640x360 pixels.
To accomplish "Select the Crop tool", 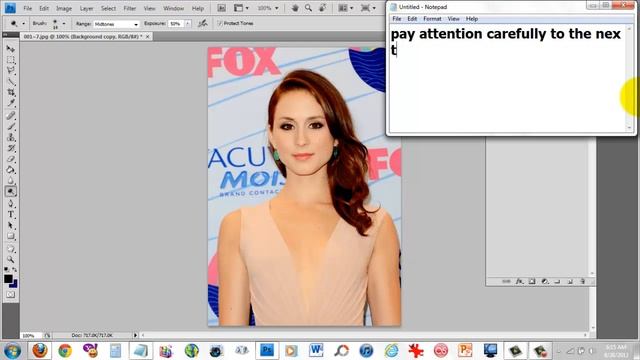I will pos(11,93).
